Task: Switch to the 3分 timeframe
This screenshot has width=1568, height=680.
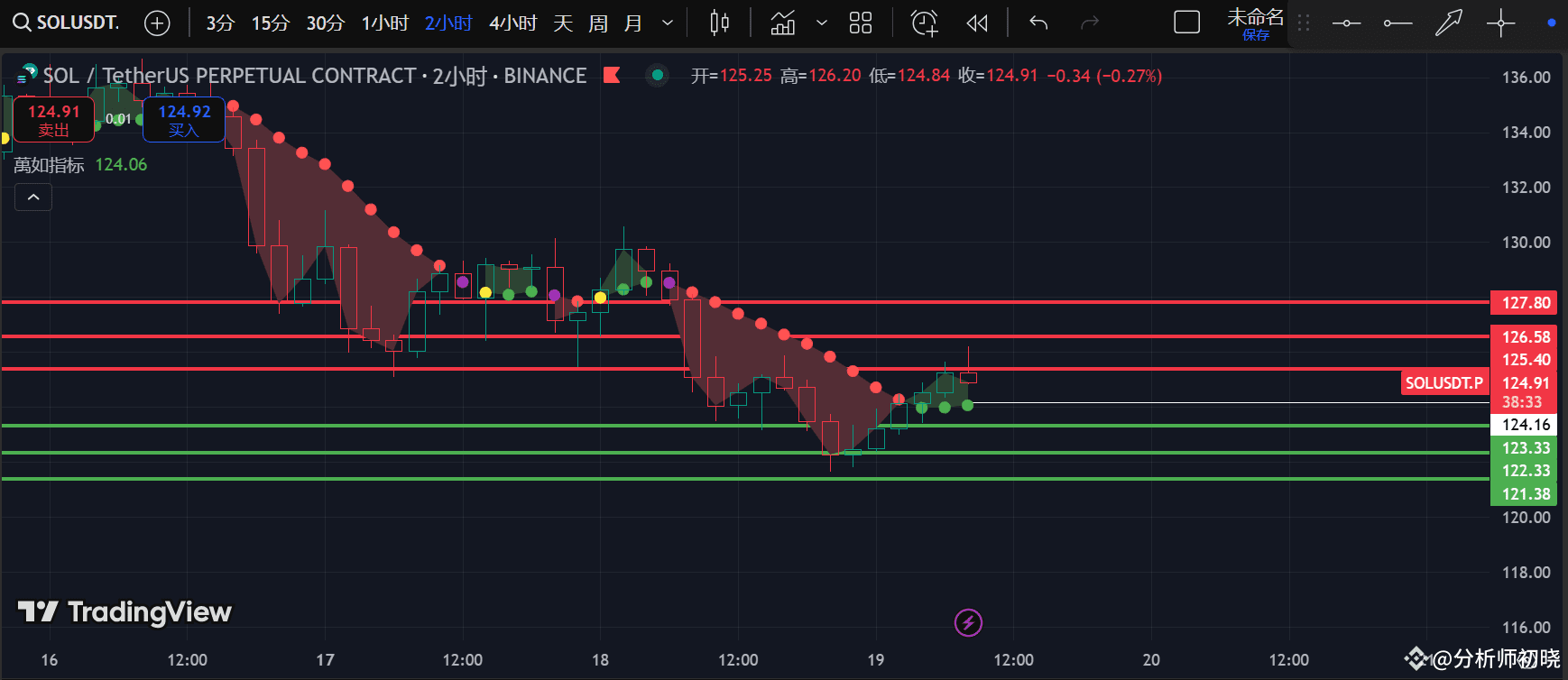Action: [219, 23]
